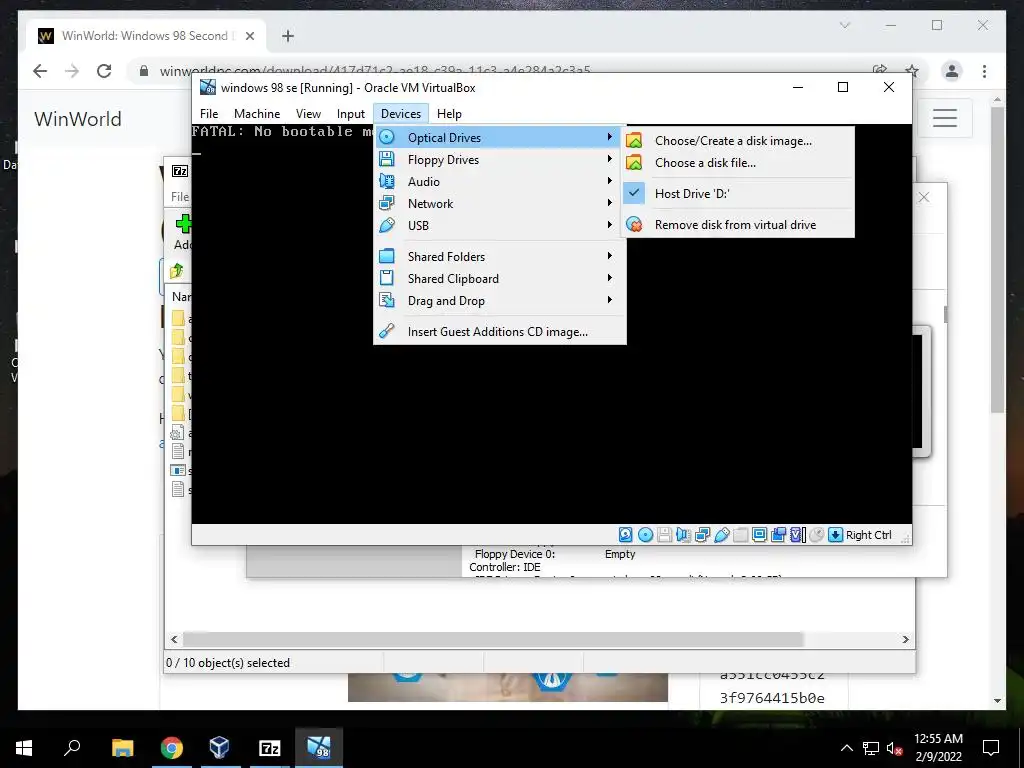
Task: Click the shared folders status bar icon
Action: pos(741,535)
